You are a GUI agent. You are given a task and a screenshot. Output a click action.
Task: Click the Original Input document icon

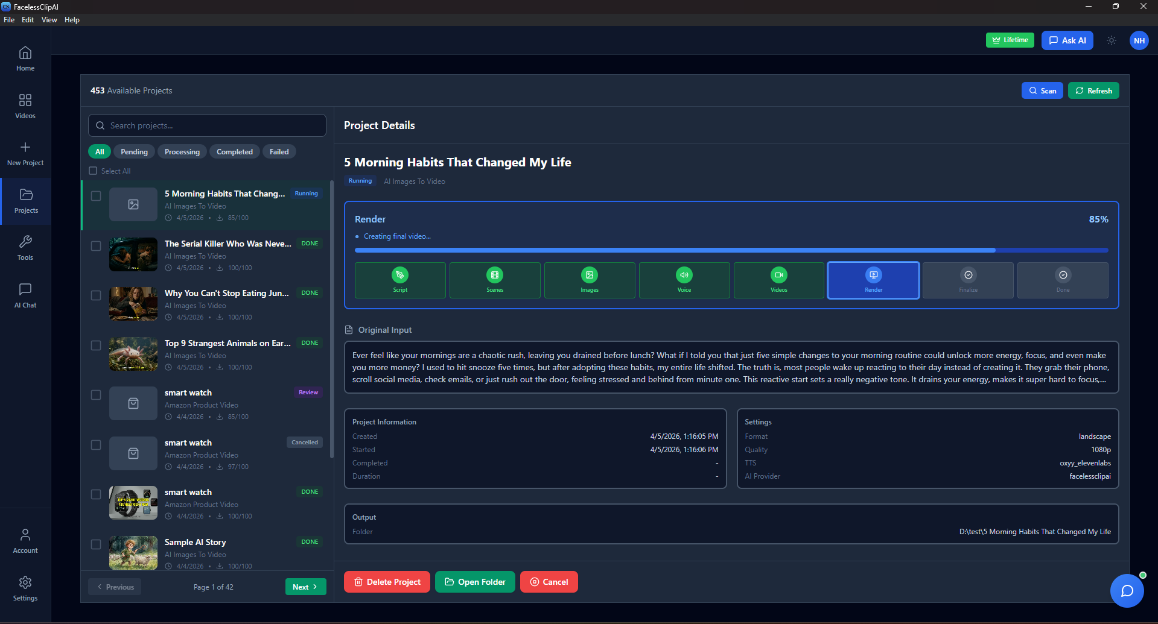coord(349,330)
